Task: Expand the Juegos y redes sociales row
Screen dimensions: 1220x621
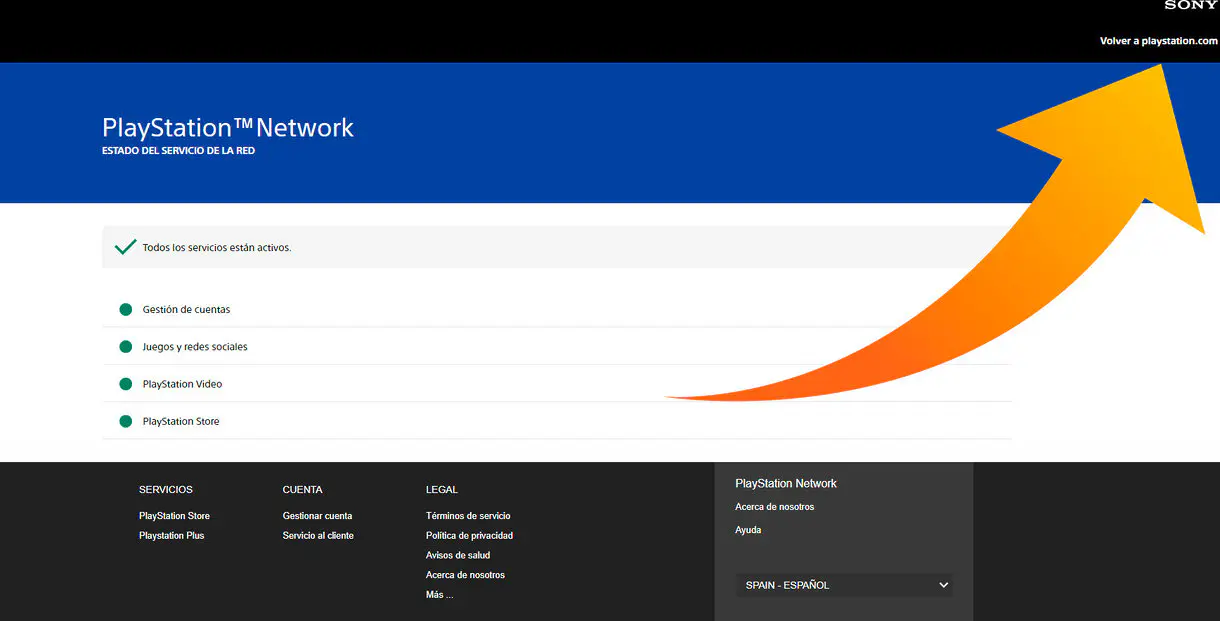Action: click(556, 347)
